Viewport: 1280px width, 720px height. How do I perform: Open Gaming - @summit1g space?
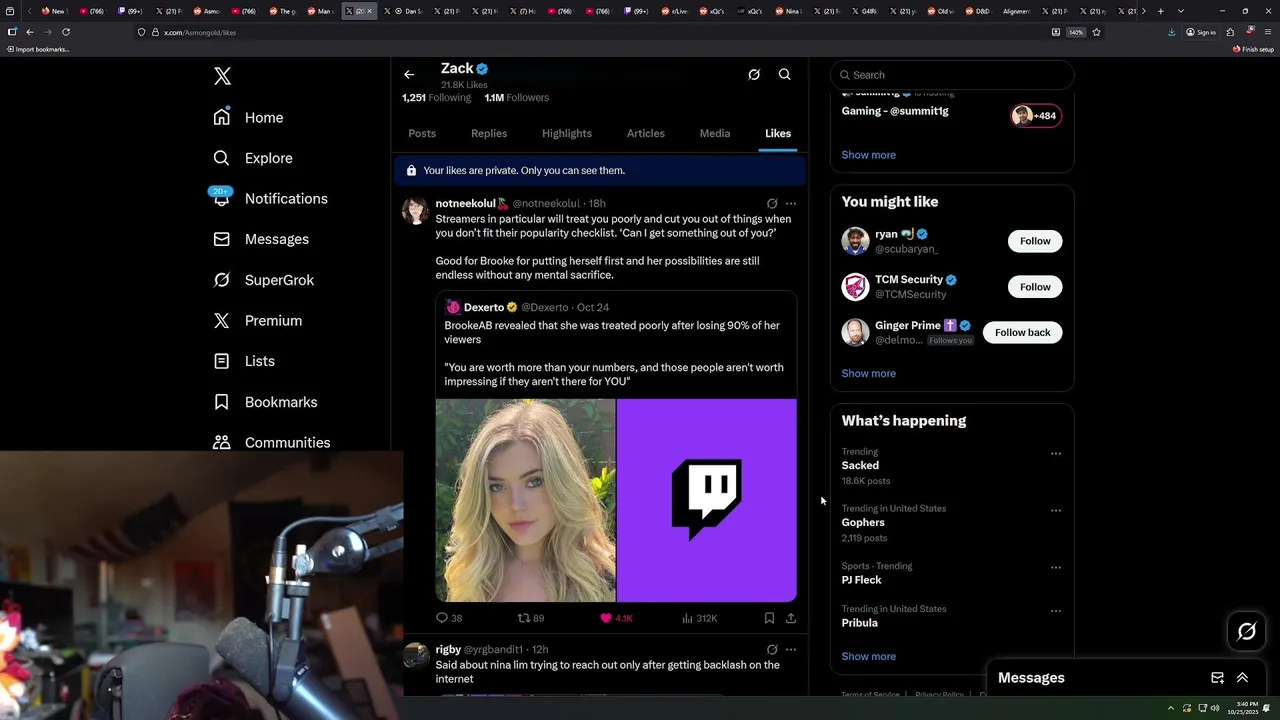(x=895, y=111)
